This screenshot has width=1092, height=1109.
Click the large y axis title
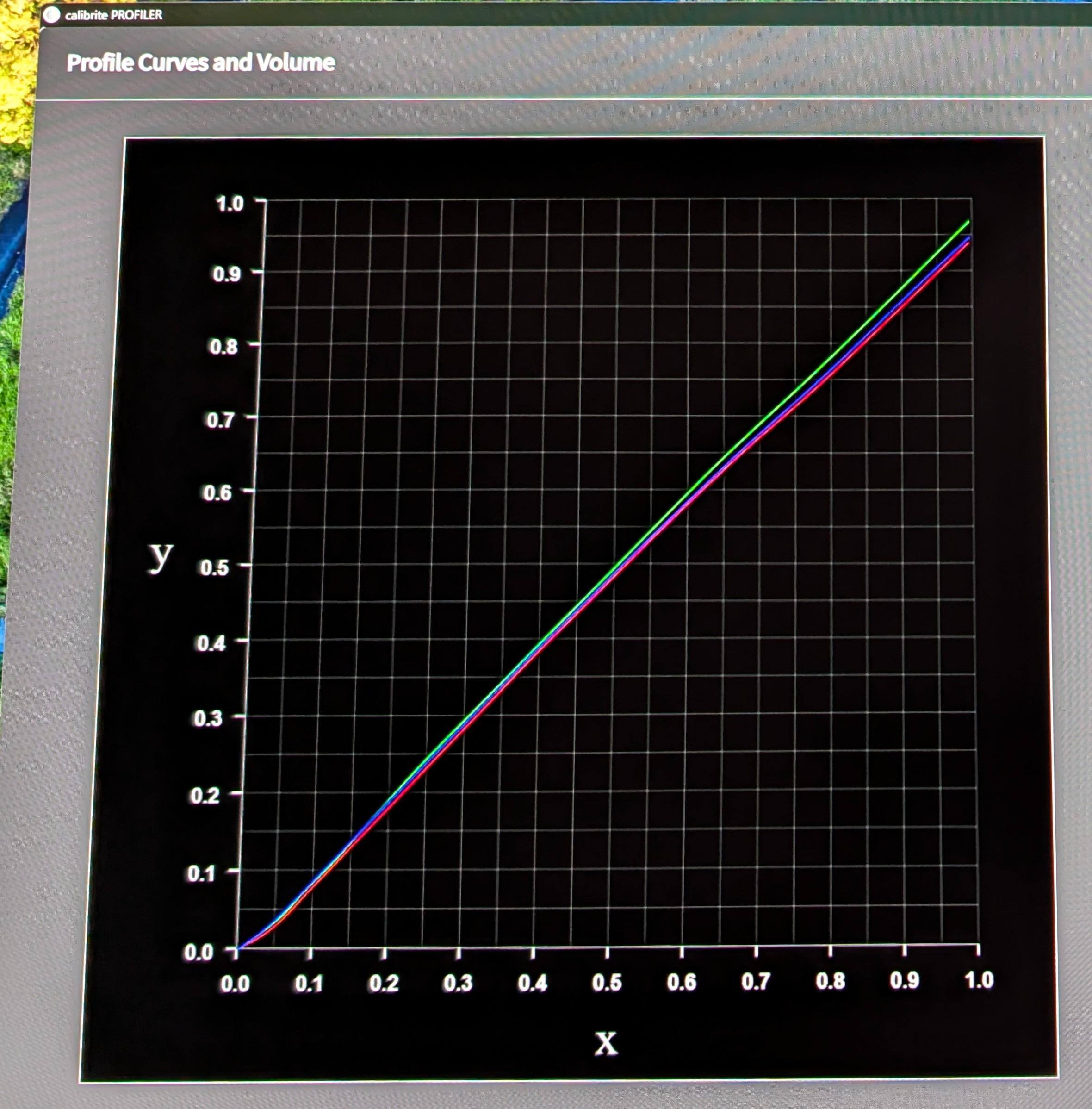[x=161, y=555]
